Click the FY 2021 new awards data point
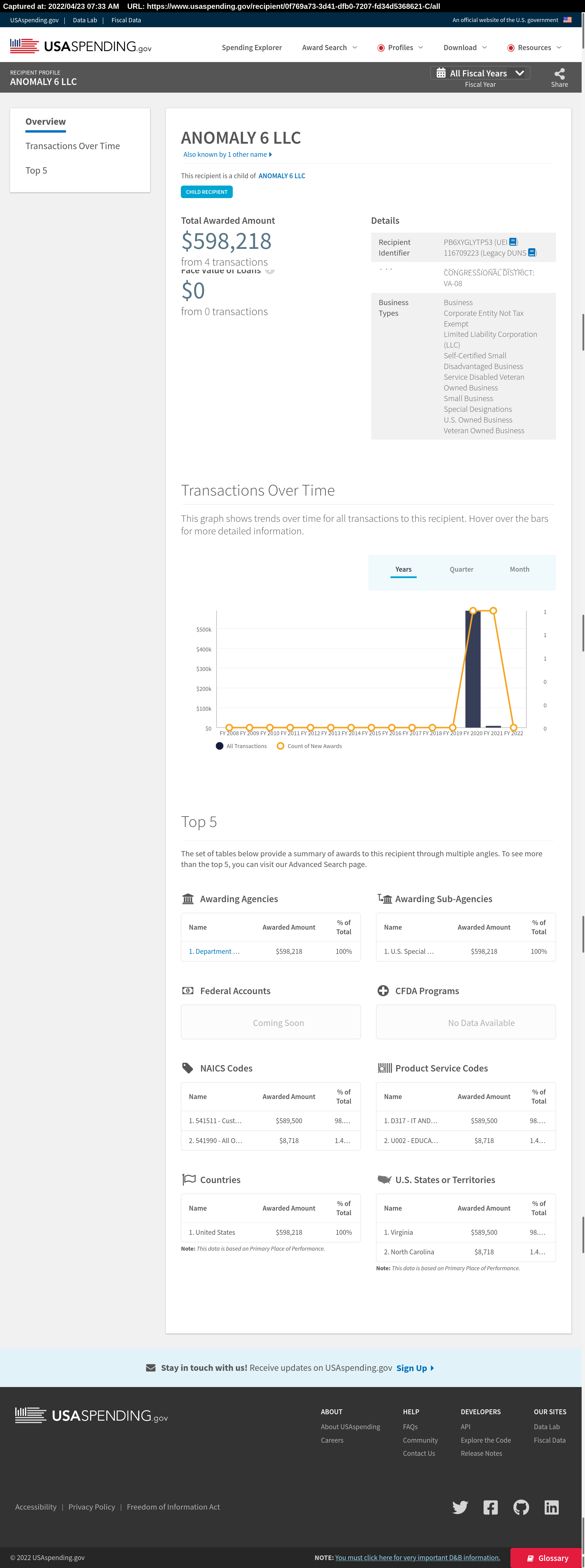Image resolution: width=585 pixels, height=1568 pixels. point(493,611)
